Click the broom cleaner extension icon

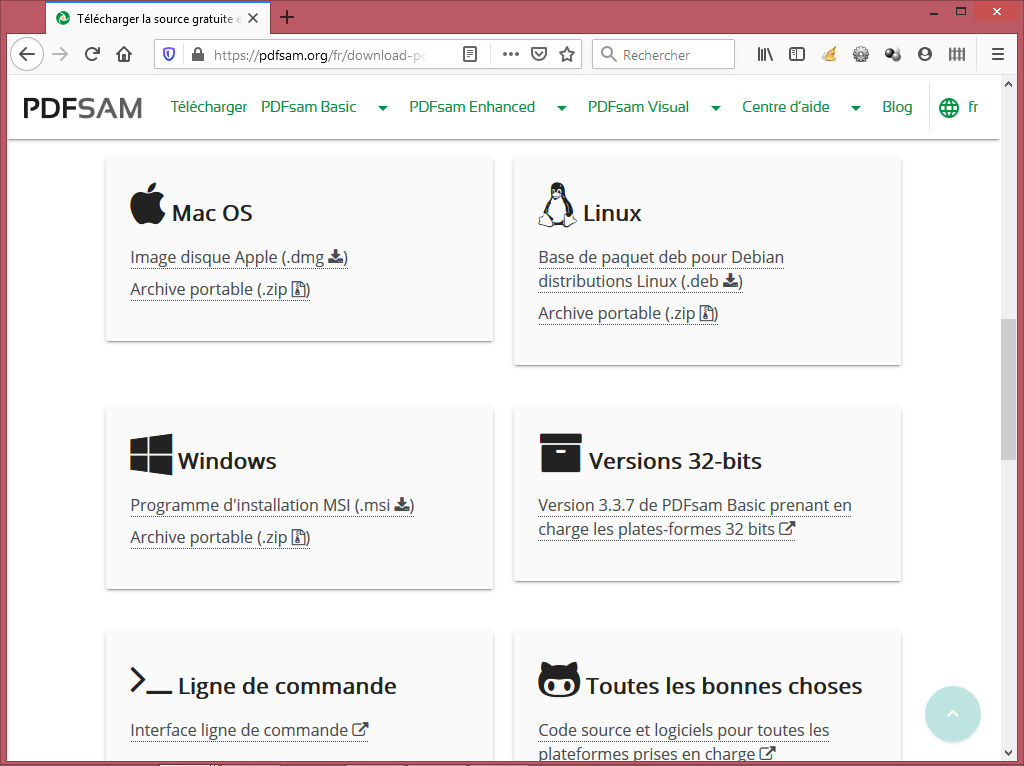click(x=829, y=54)
